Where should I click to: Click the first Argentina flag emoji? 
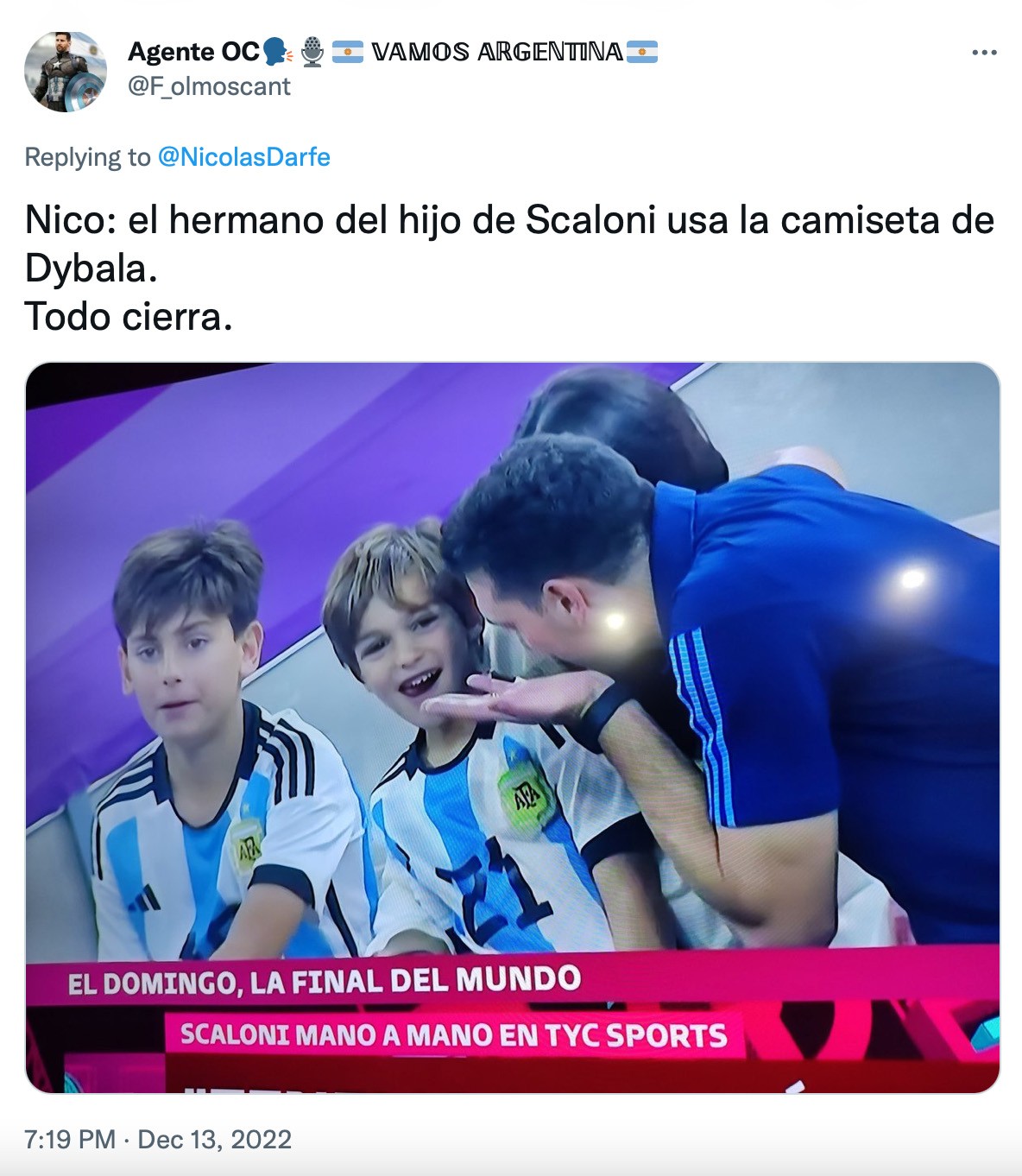coord(348,53)
